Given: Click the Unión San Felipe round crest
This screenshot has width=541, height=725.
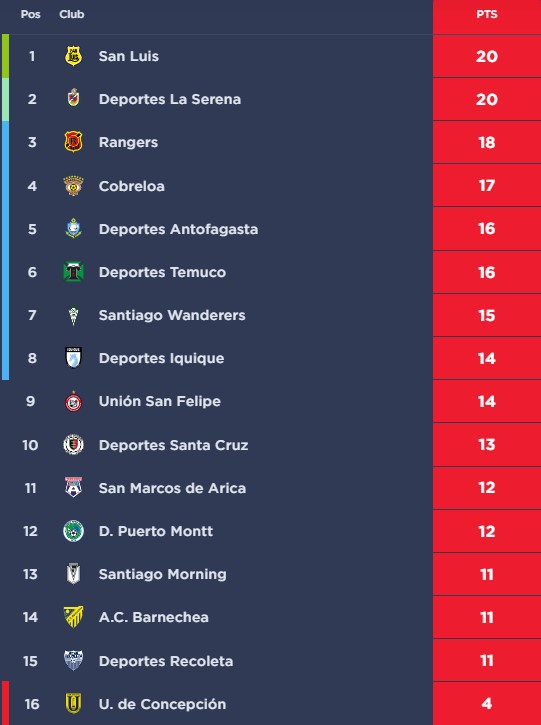Looking at the screenshot, I should 73,401.
